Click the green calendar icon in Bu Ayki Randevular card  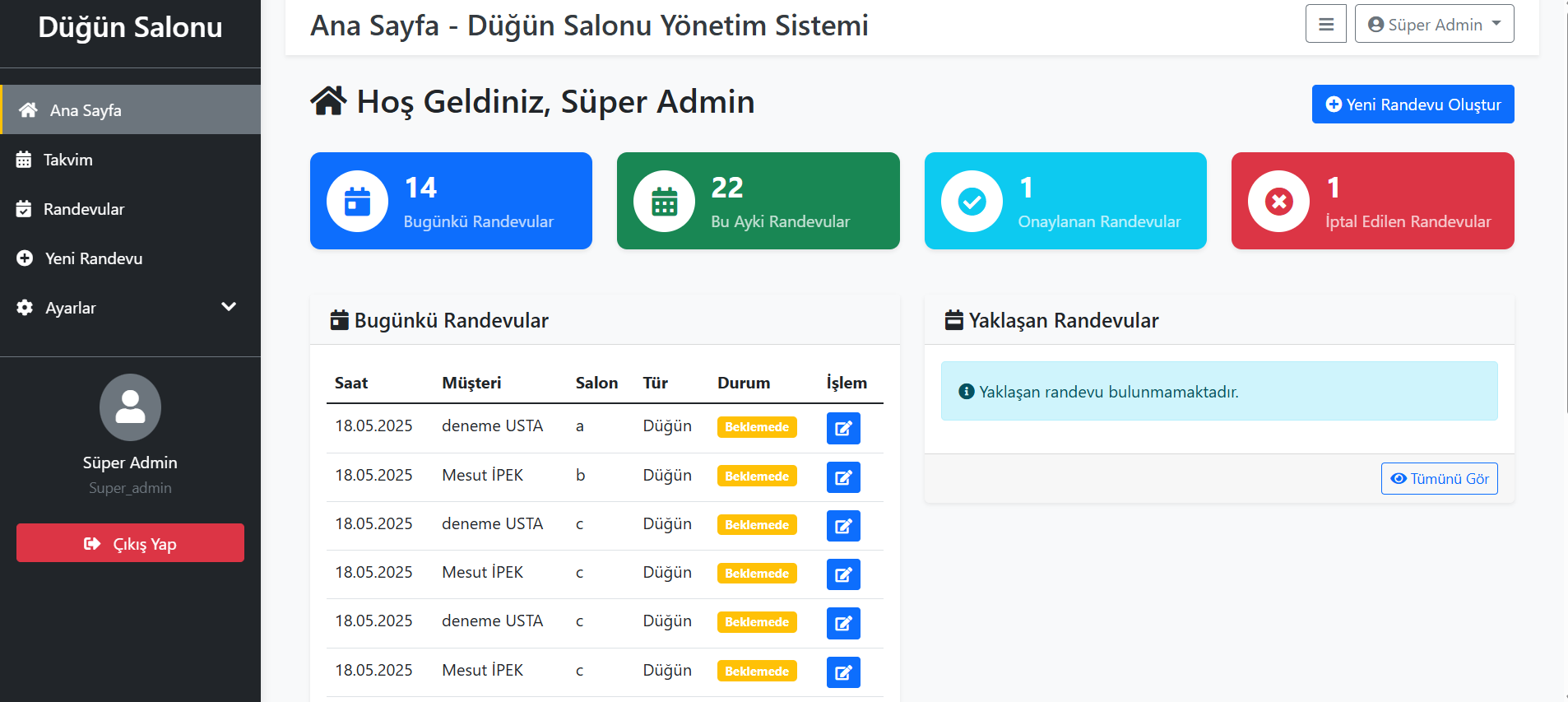(x=664, y=202)
